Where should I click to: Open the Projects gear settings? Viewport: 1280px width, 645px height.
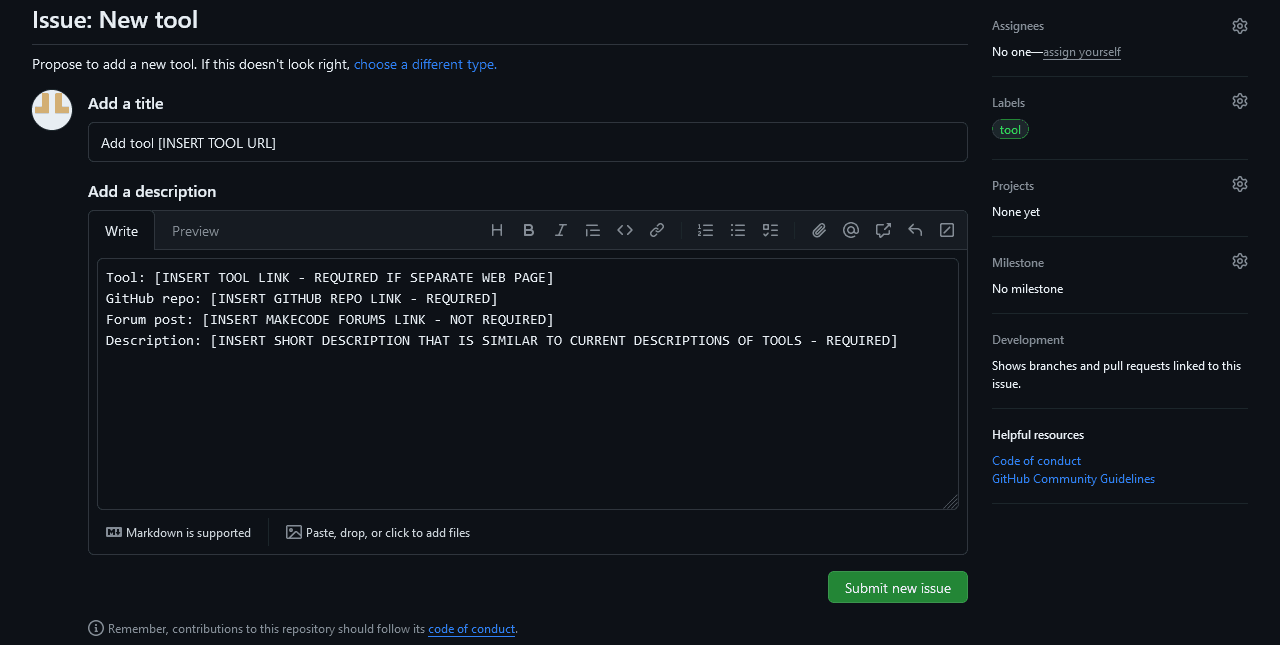pos(1240,184)
